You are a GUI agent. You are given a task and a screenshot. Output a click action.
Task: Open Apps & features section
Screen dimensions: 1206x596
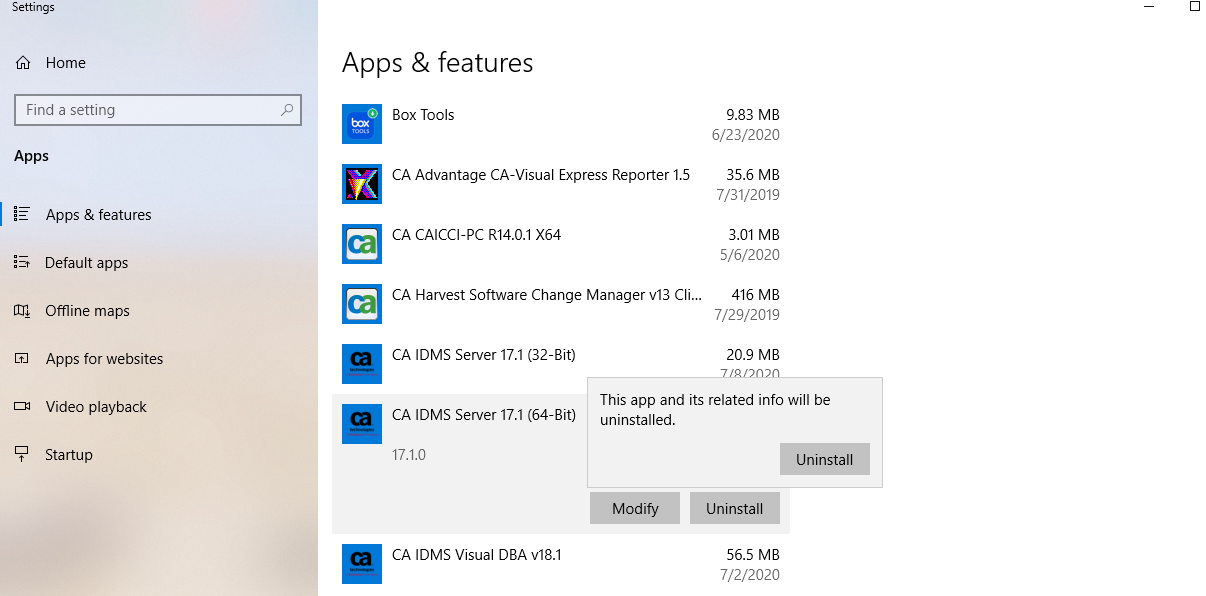pos(98,215)
